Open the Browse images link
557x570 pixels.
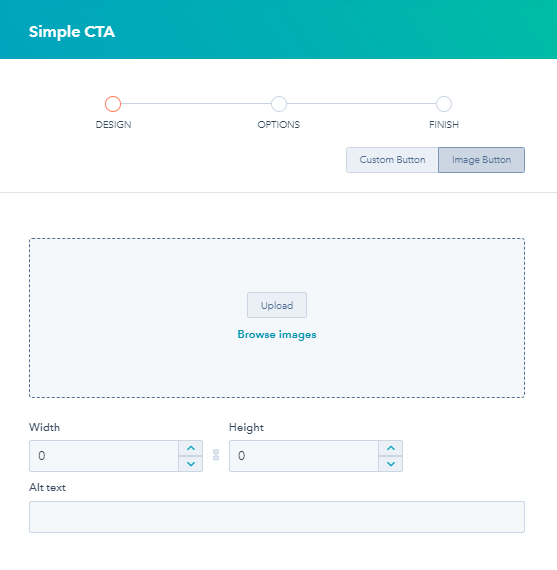[277, 334]
